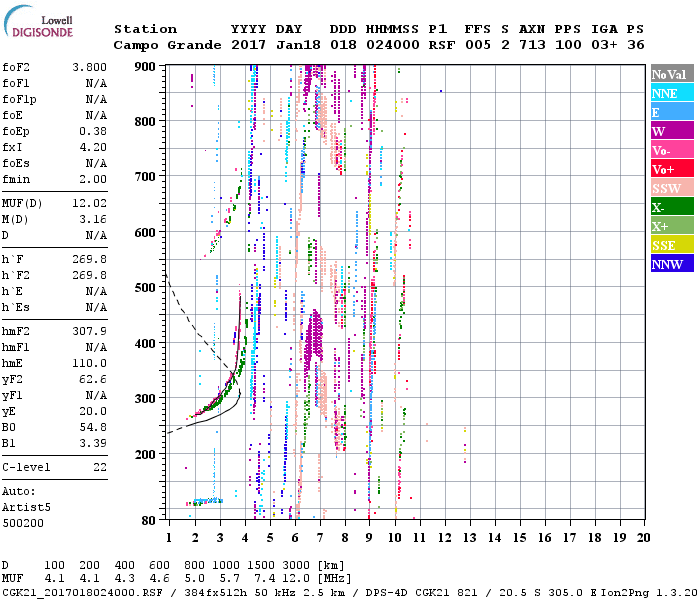This screenshot has height=600, width=700.
Task: Click the B1 value 3.39
Action: point(93,443)
